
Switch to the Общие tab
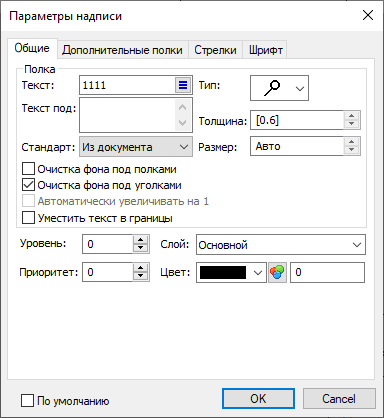coord(32,48)
